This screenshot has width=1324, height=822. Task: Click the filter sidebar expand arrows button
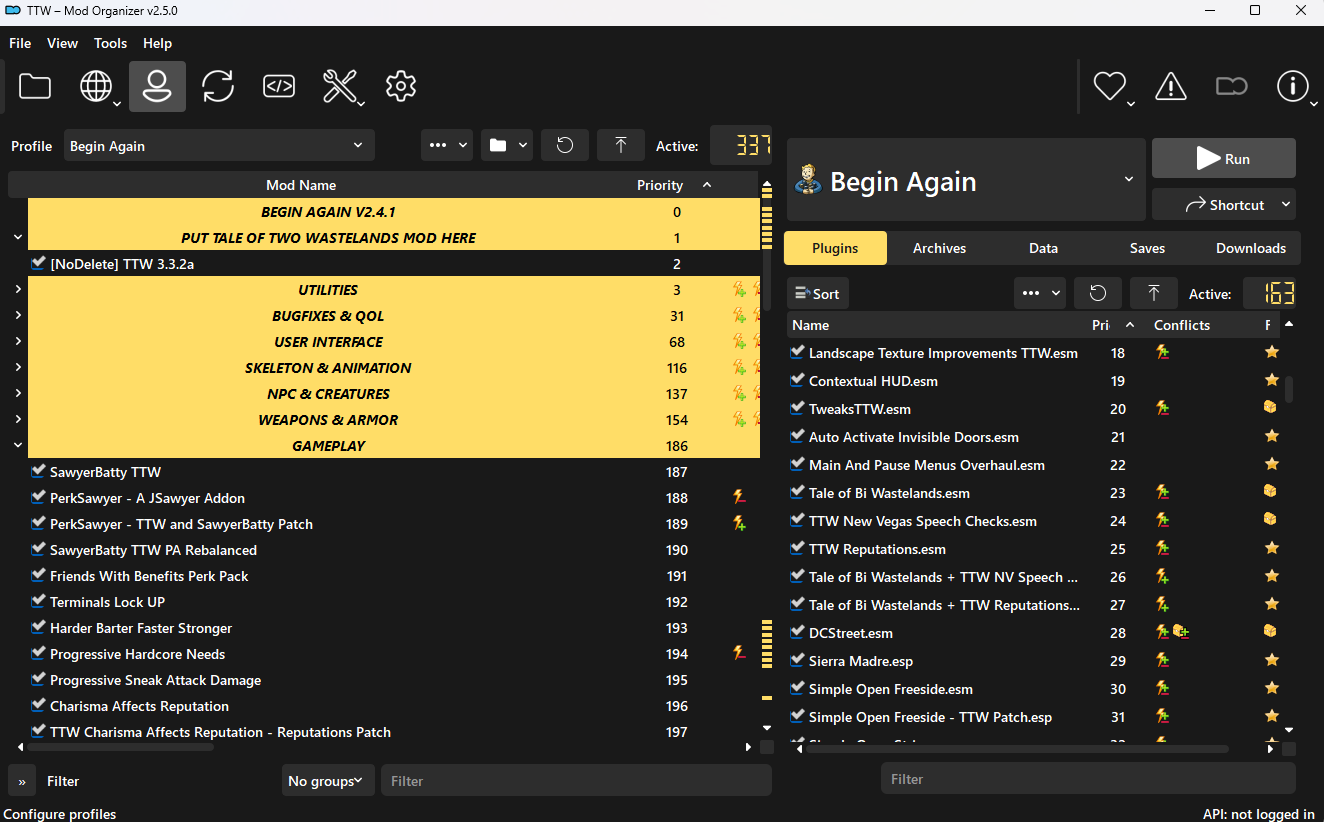[x=21, y=781]
